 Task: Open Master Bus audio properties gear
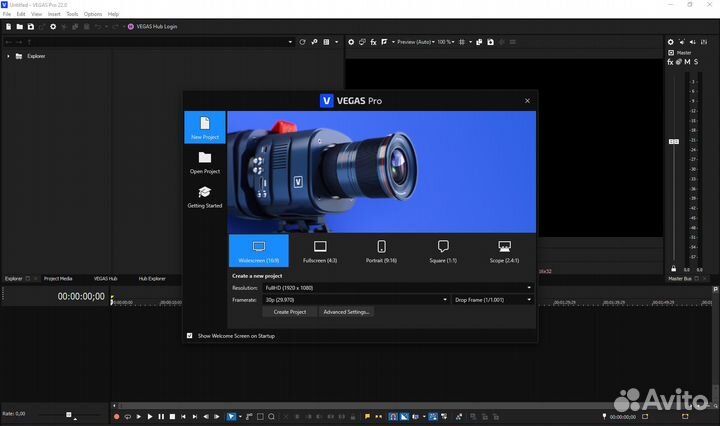670,42
